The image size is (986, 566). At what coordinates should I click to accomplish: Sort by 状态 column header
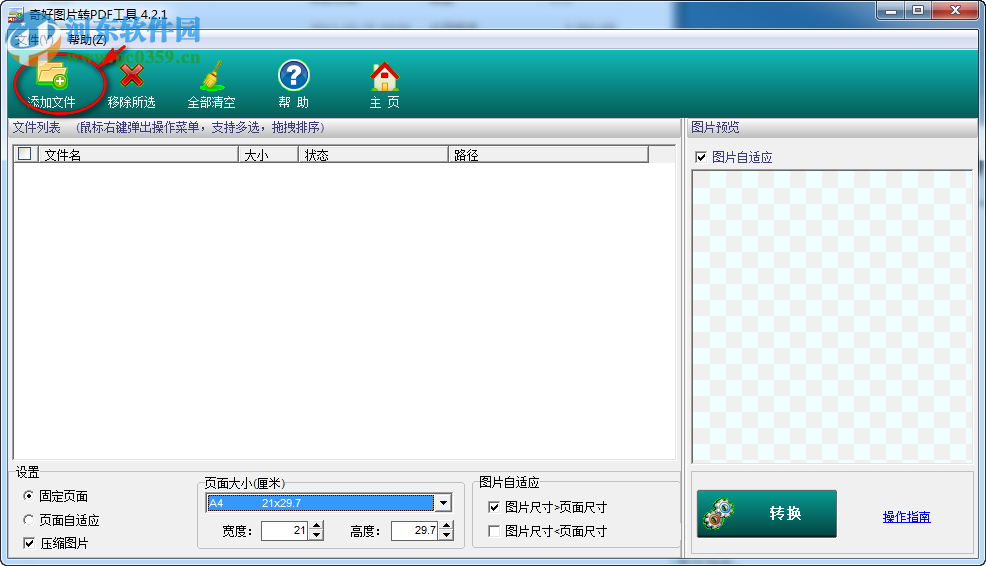click(373, 155)
